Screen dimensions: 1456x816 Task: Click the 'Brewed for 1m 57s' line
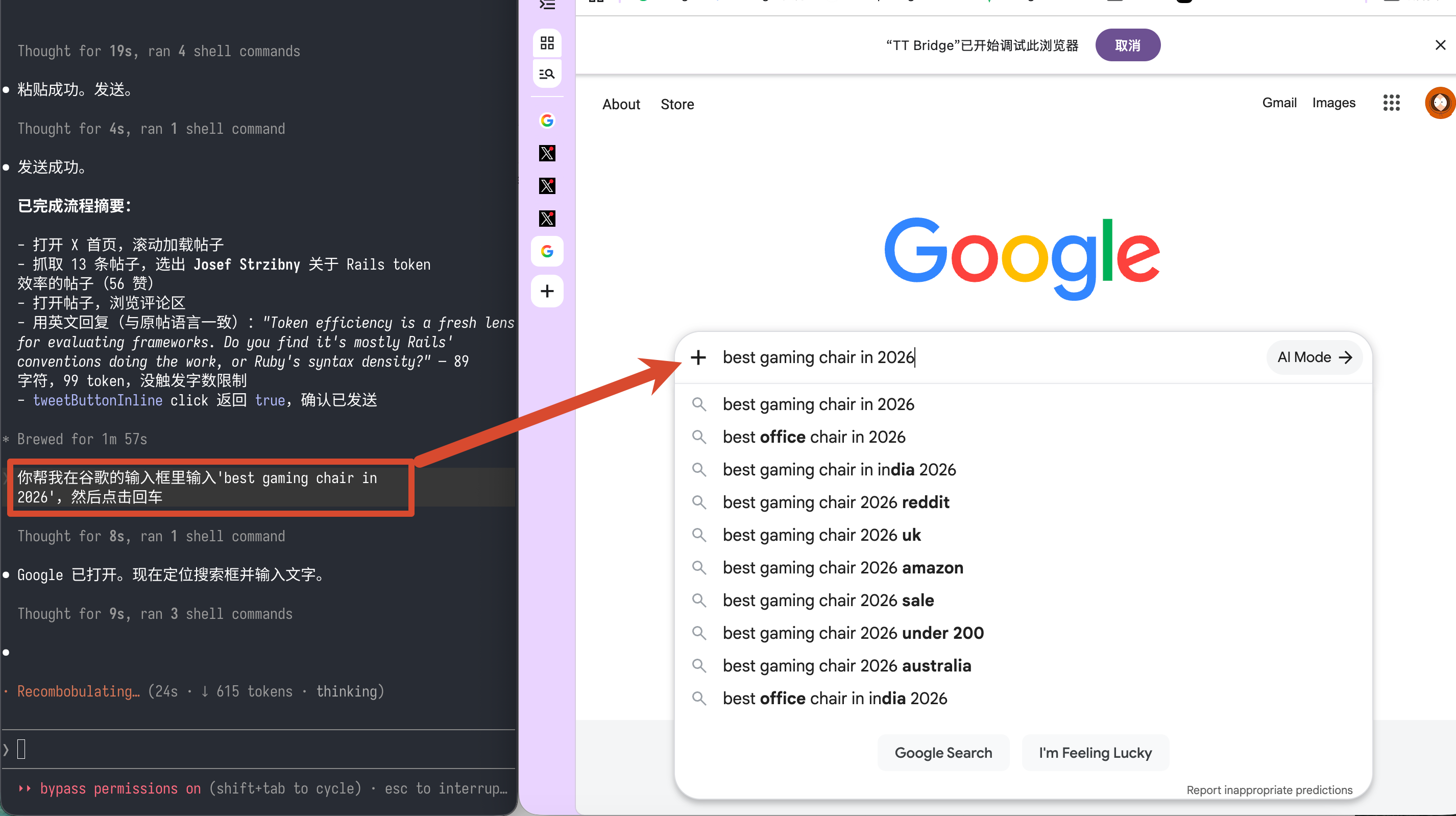pos(82,439)
